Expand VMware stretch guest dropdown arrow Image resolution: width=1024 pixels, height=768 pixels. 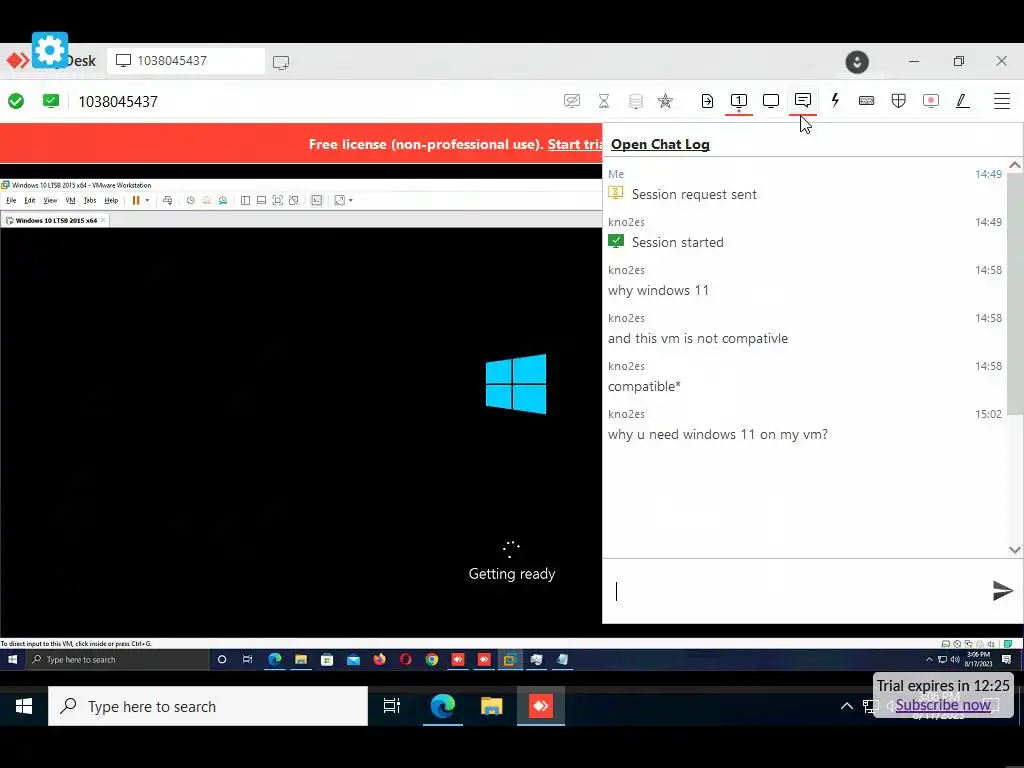pyautogui.click(x=351, y=200)
